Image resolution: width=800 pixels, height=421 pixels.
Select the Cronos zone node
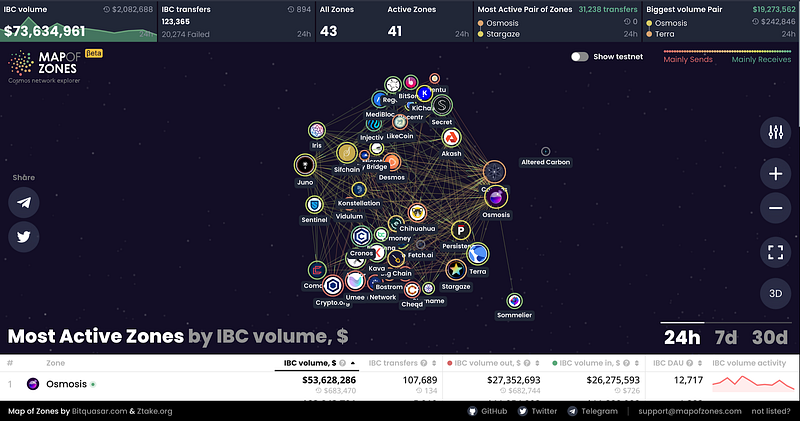click(361, 236)
